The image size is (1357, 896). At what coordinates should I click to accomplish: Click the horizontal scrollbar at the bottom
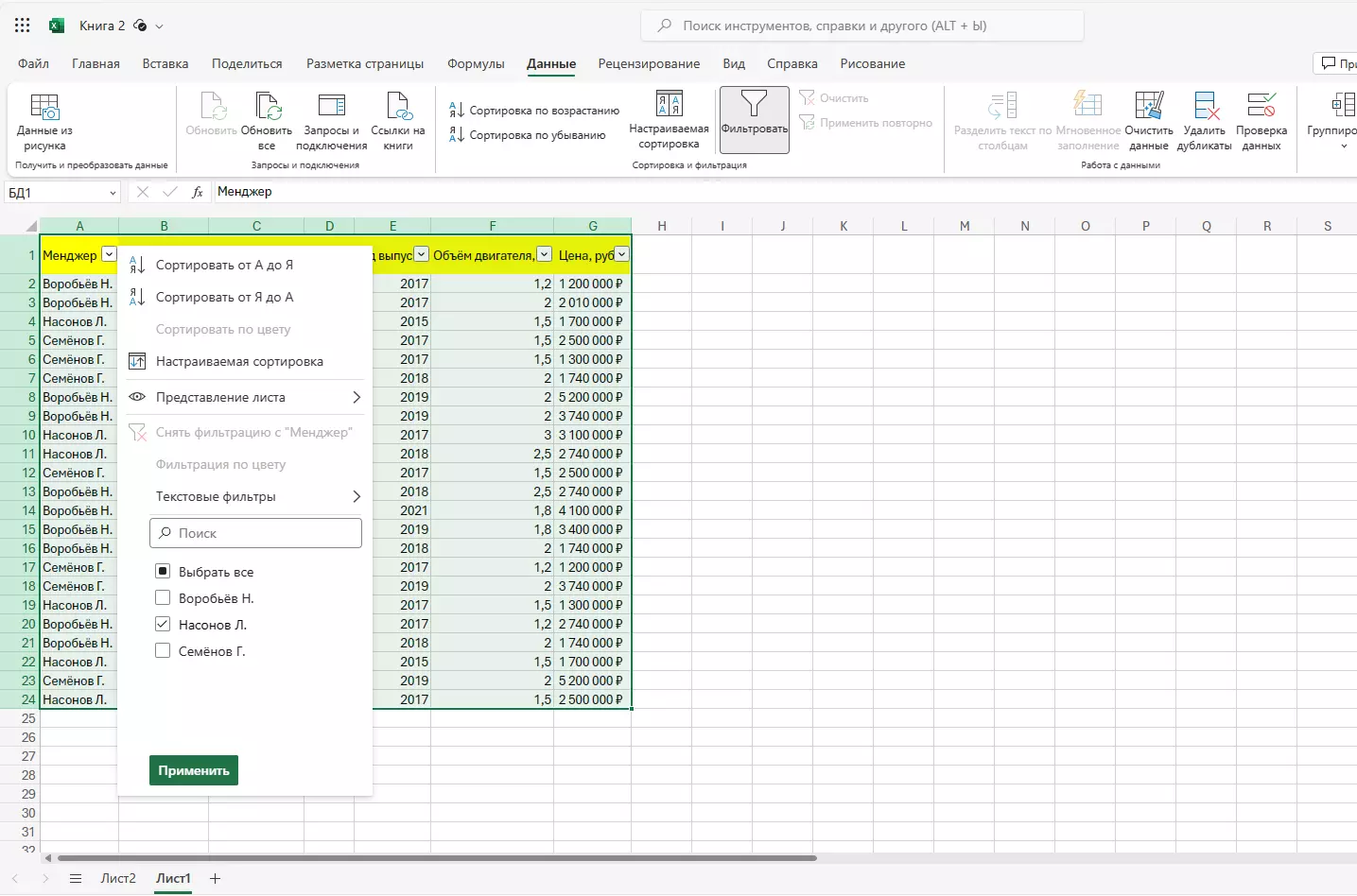click(437, 858)
